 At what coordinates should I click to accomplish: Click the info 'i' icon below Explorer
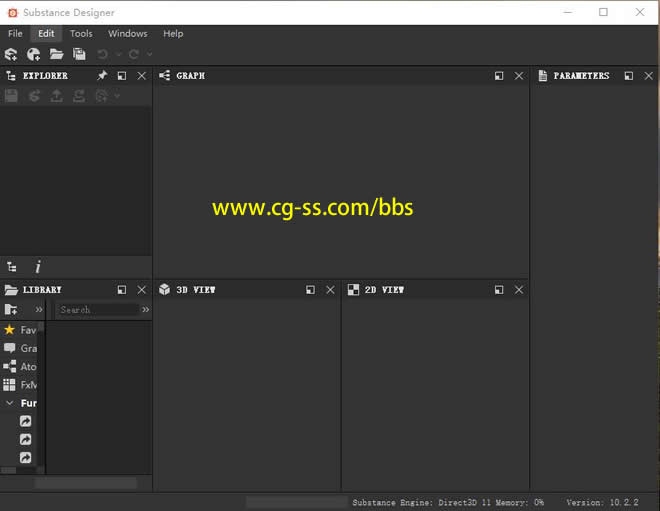[x=38, y=267]
